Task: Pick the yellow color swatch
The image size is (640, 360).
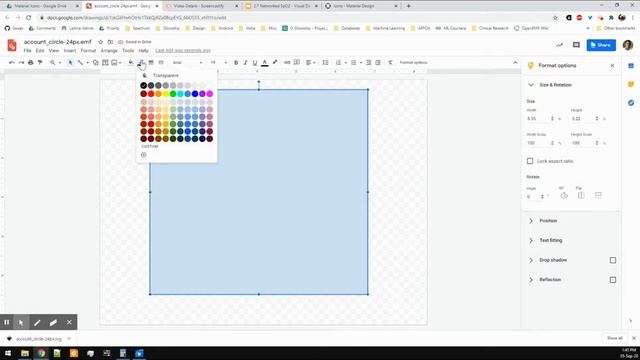Action: [165, 94]
